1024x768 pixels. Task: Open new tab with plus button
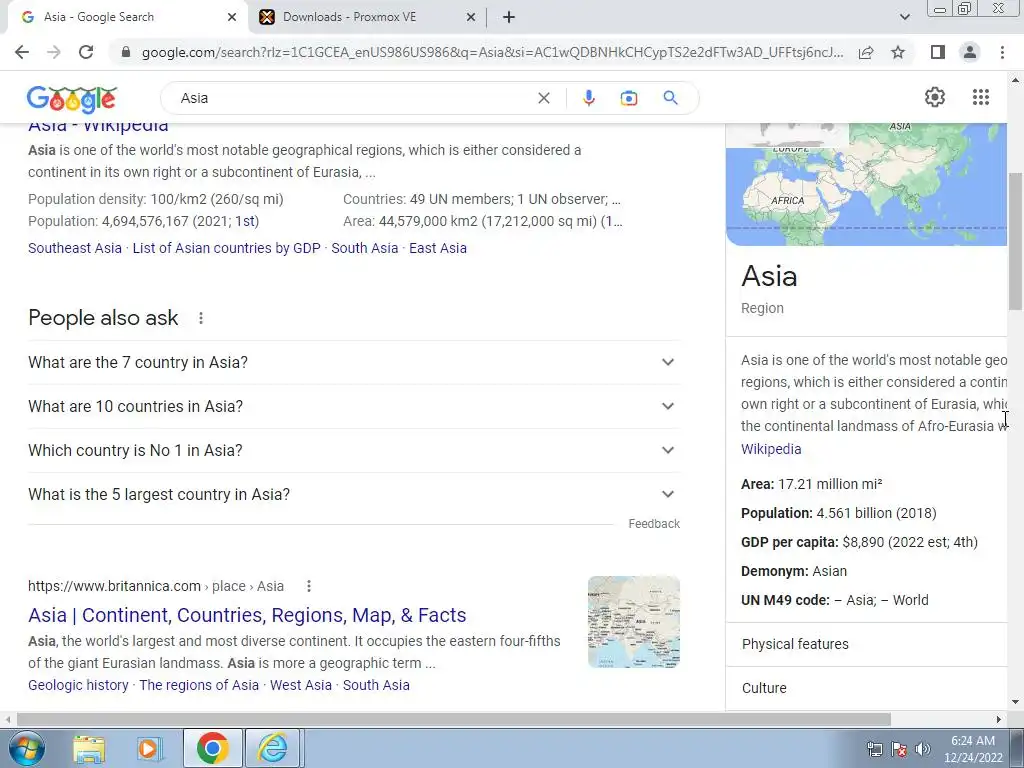pos(509,17)
